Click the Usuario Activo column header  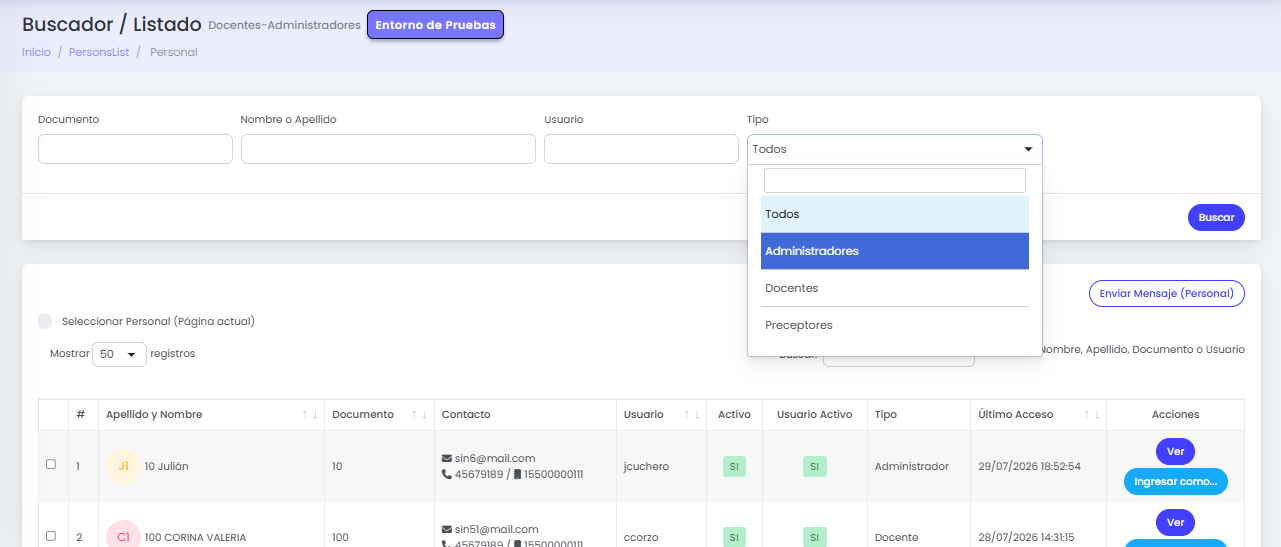(814, 414)
